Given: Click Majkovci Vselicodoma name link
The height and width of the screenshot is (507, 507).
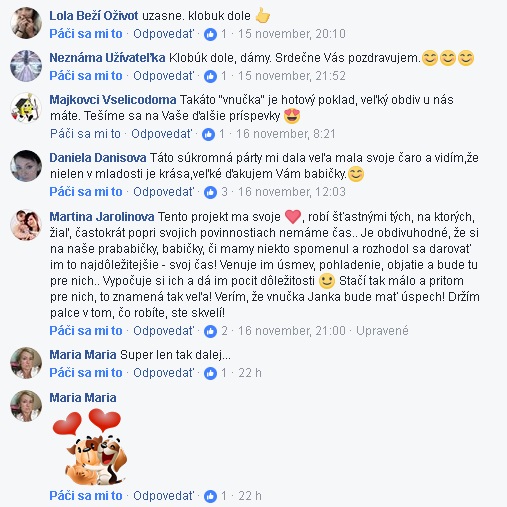Looking at the screenshot, I should (x=113, y=100).
